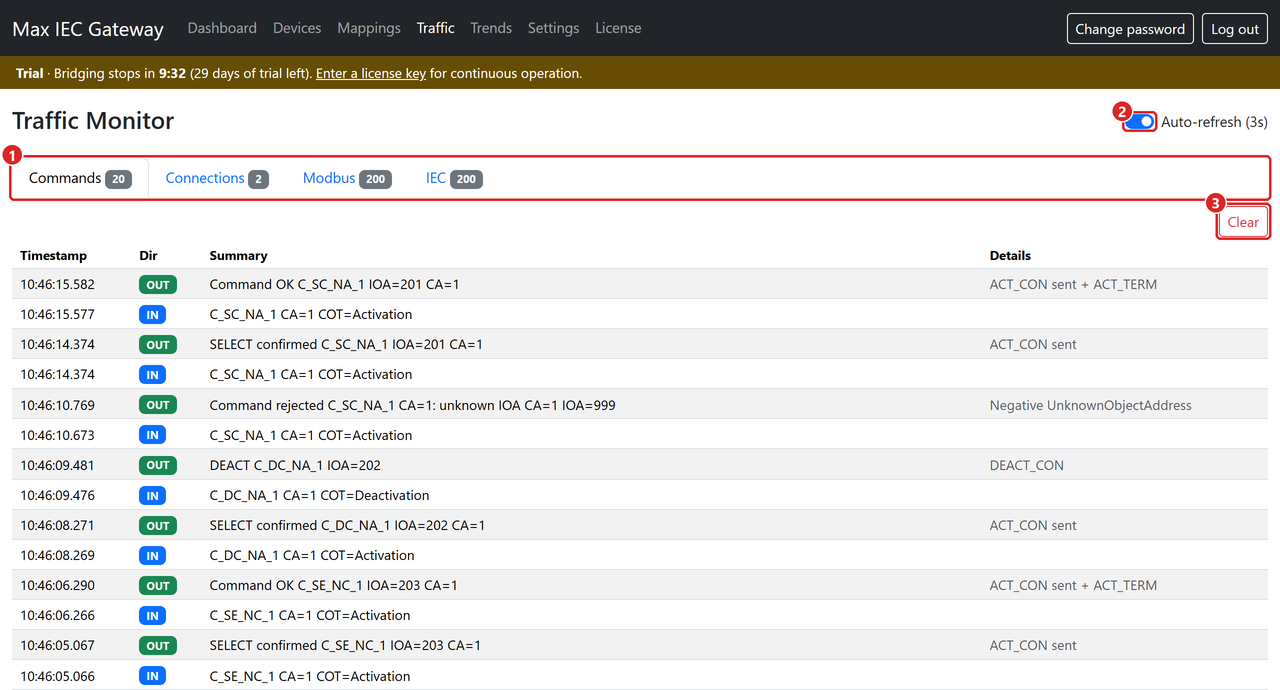Click 'SELECT confirmed C_SE_NC_1 IOA=203 CA=1'

coord(345,645)
